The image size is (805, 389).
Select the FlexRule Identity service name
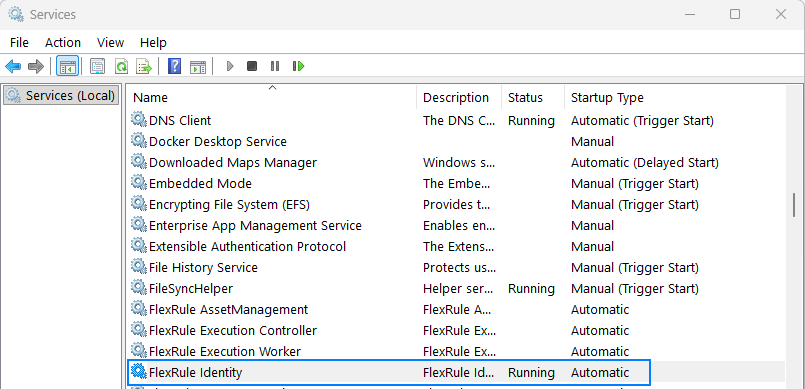(195, 373)
